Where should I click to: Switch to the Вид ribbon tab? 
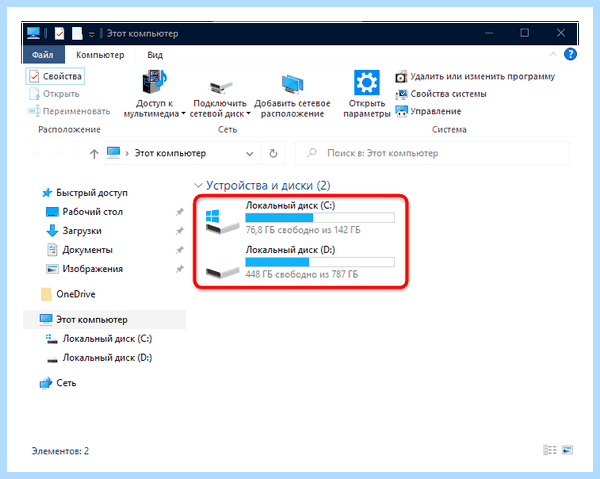pyautogui.click(x=155, y=55)
